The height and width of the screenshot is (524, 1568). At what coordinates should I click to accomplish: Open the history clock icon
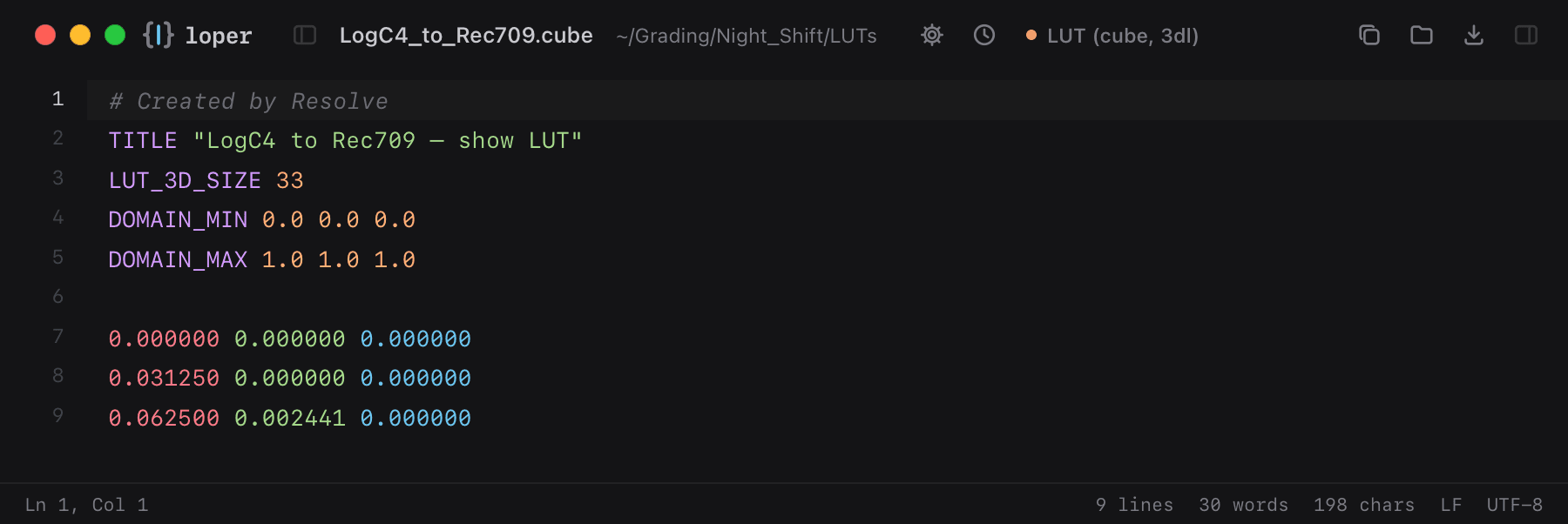point(984,35)
